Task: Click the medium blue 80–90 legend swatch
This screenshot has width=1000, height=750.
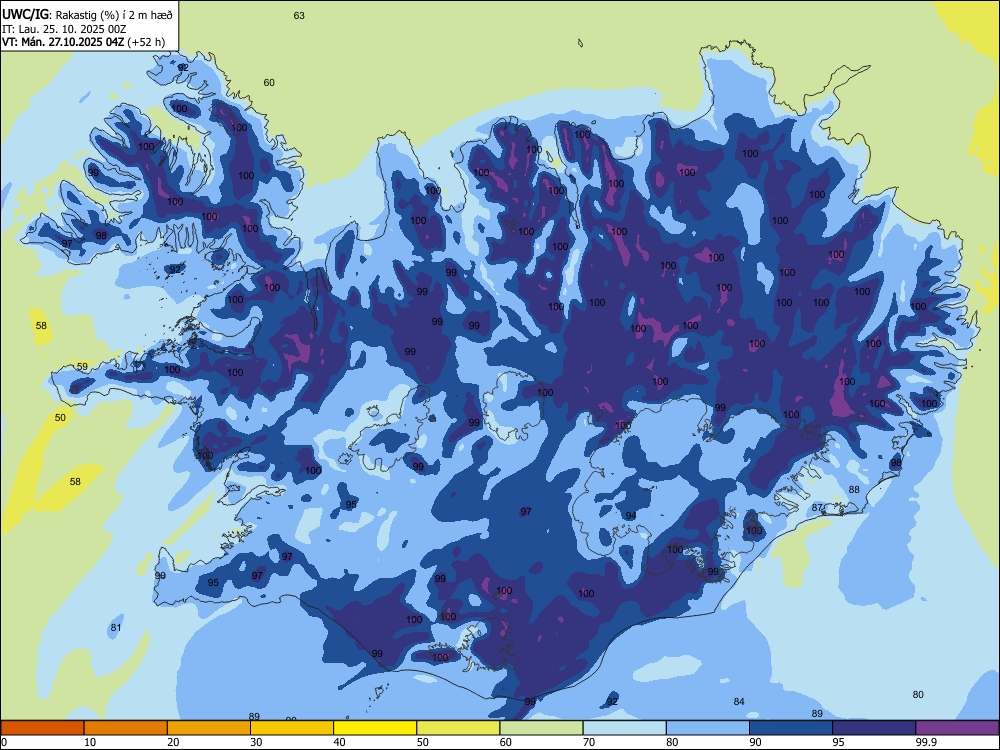Action: 708,728
